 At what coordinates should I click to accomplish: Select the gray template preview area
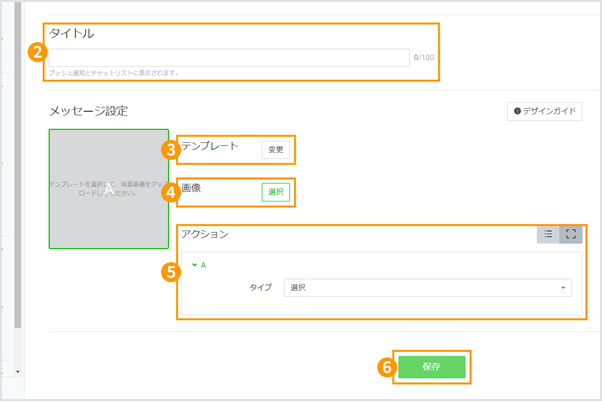point(109,188)
